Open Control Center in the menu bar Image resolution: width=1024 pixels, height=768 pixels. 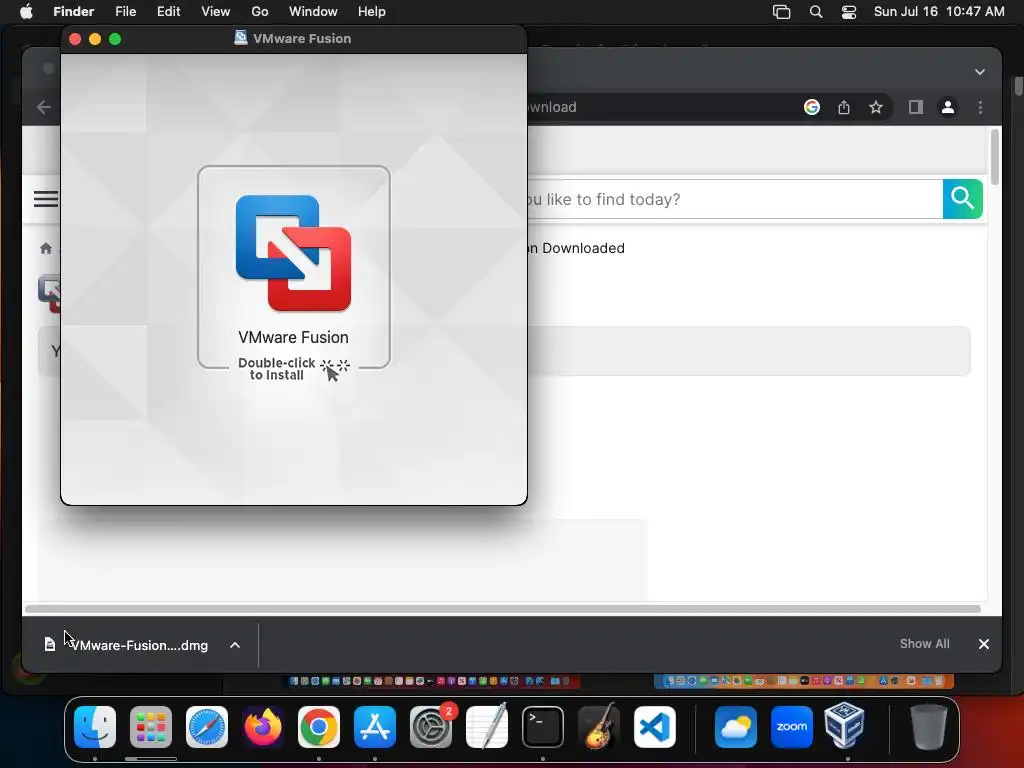pyautogui.click(x=848, y=12)
